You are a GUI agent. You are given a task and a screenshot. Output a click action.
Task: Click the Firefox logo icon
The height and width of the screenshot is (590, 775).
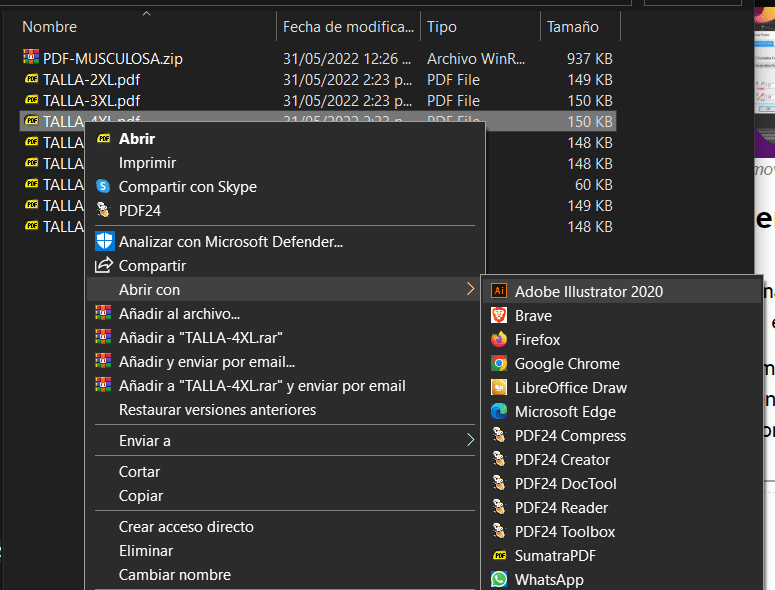click(499, 339)
